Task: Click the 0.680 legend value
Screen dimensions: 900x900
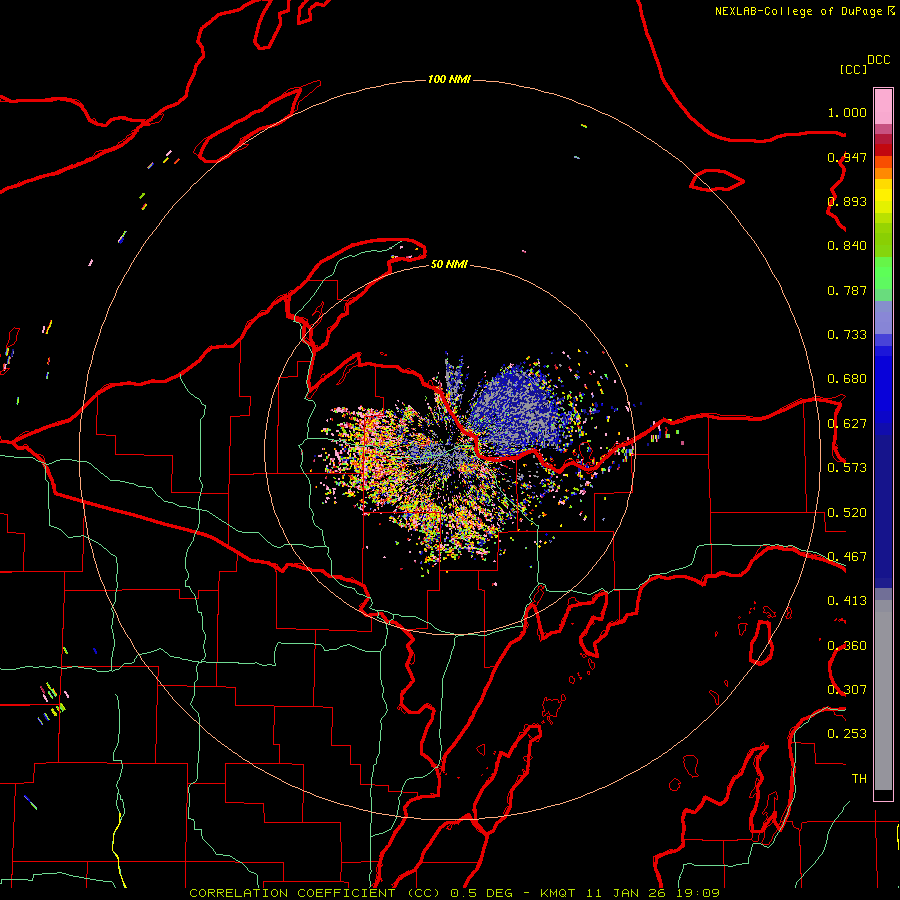Action: coord(847,379)
